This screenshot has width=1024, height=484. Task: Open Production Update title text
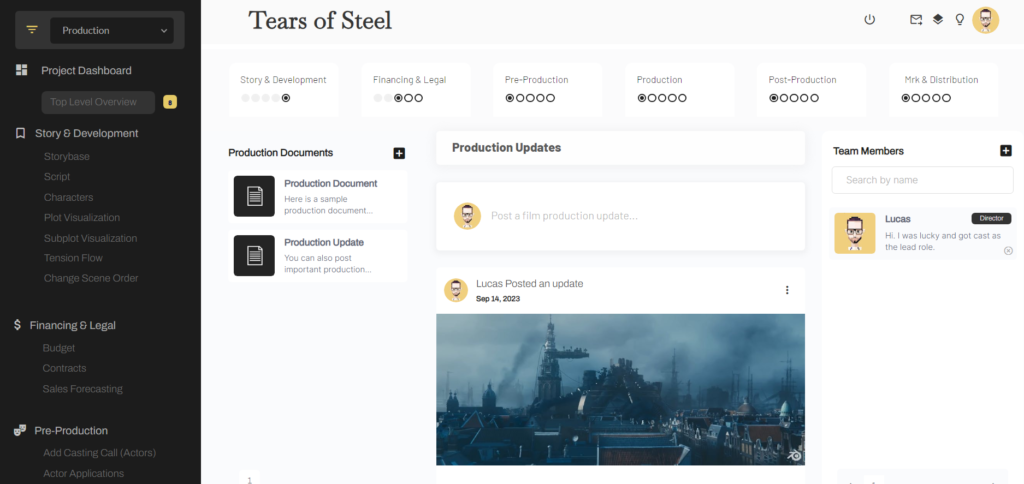point(324,242)
